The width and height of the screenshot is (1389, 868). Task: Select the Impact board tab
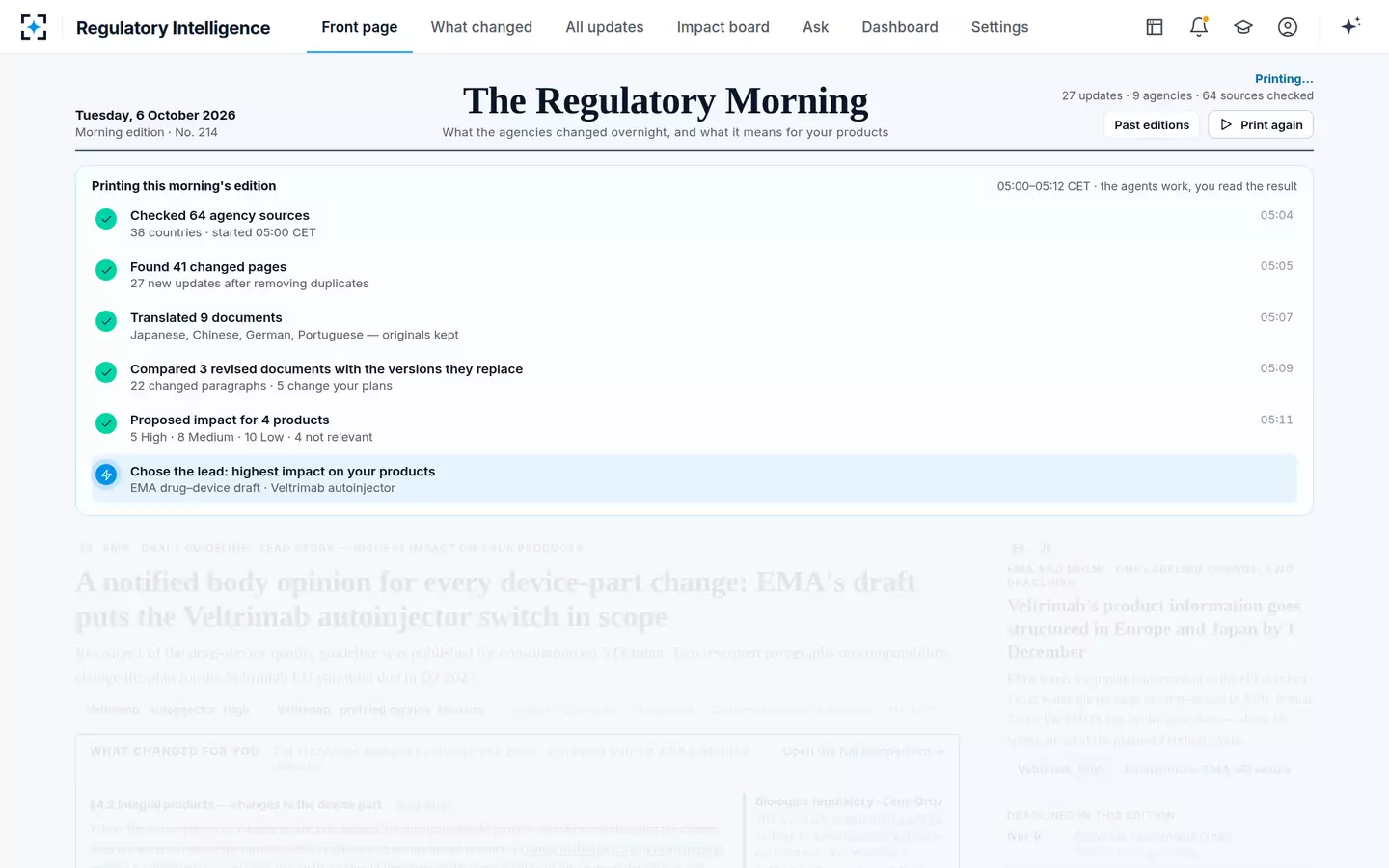tap(723, 27)
